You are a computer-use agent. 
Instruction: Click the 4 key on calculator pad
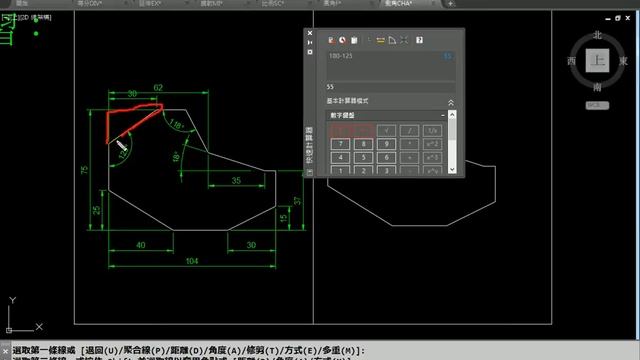click(340, 158)
